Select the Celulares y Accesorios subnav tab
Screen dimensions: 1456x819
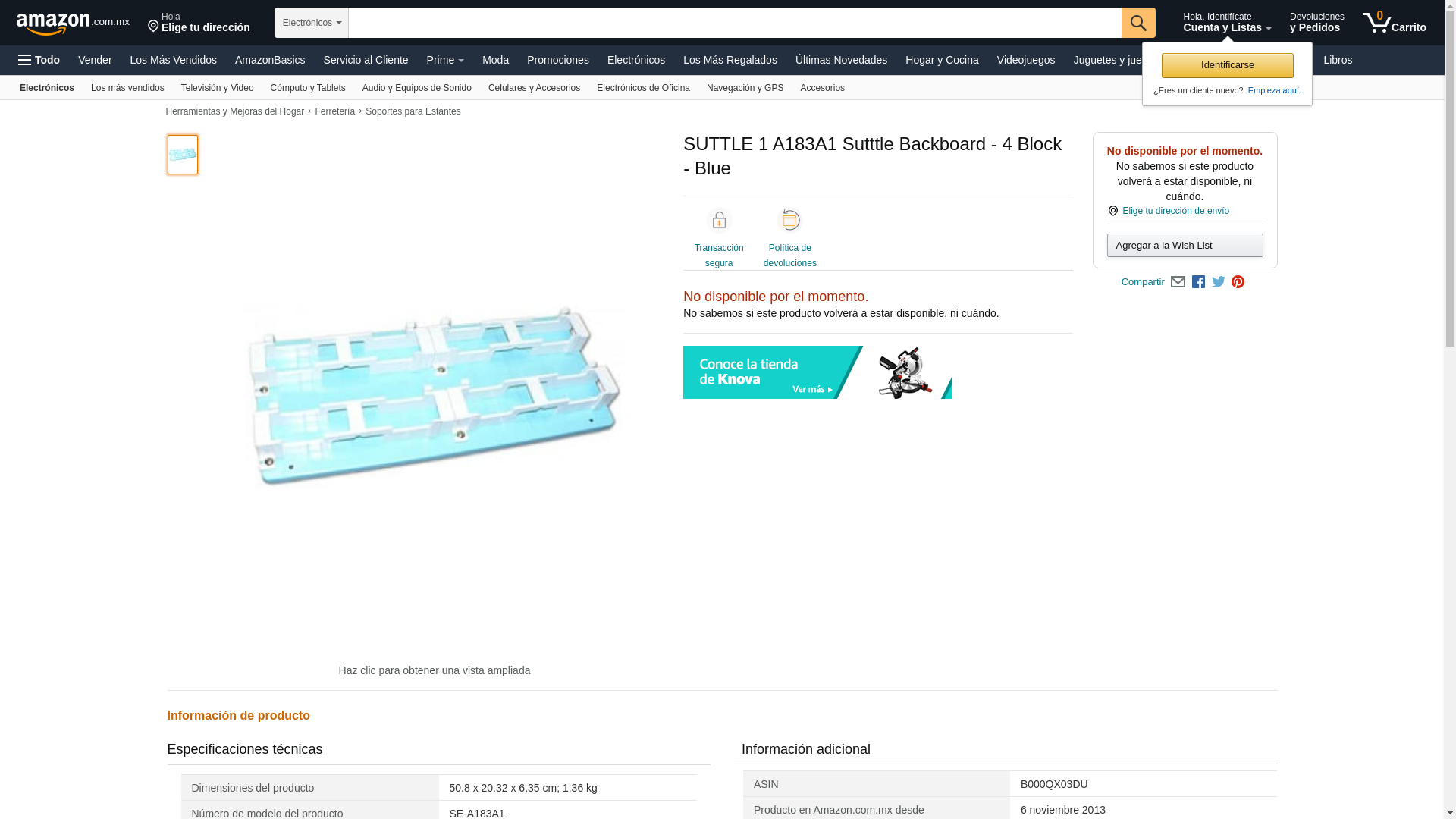[534, 88]
